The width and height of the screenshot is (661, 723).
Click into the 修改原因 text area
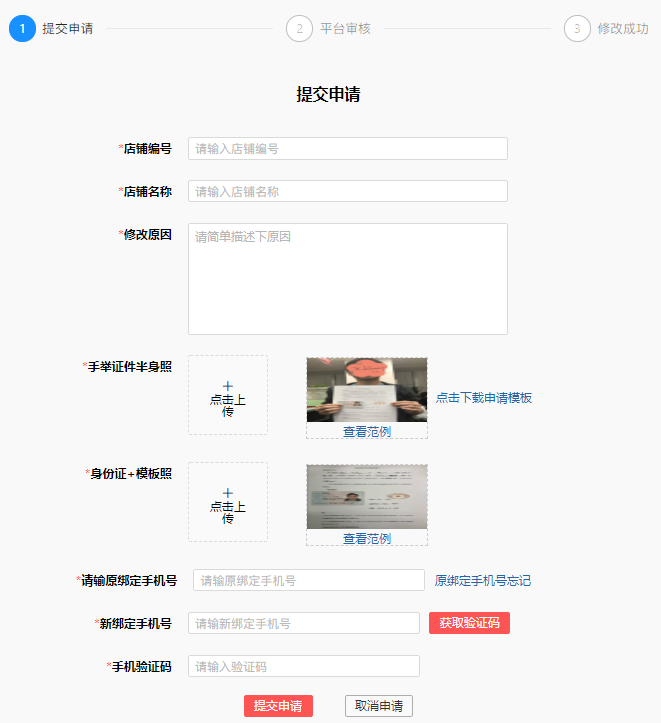pyautogui.click(x=348, y=279)
